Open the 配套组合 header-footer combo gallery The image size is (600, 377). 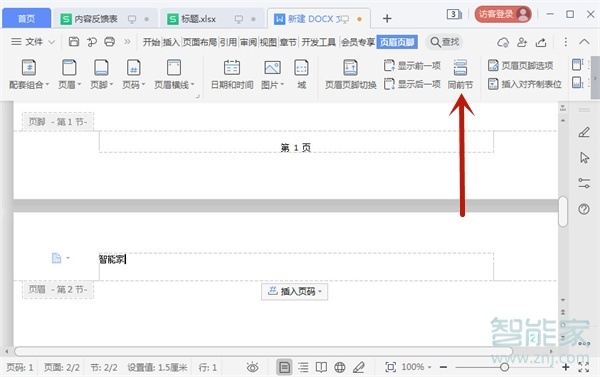(29, 75)
